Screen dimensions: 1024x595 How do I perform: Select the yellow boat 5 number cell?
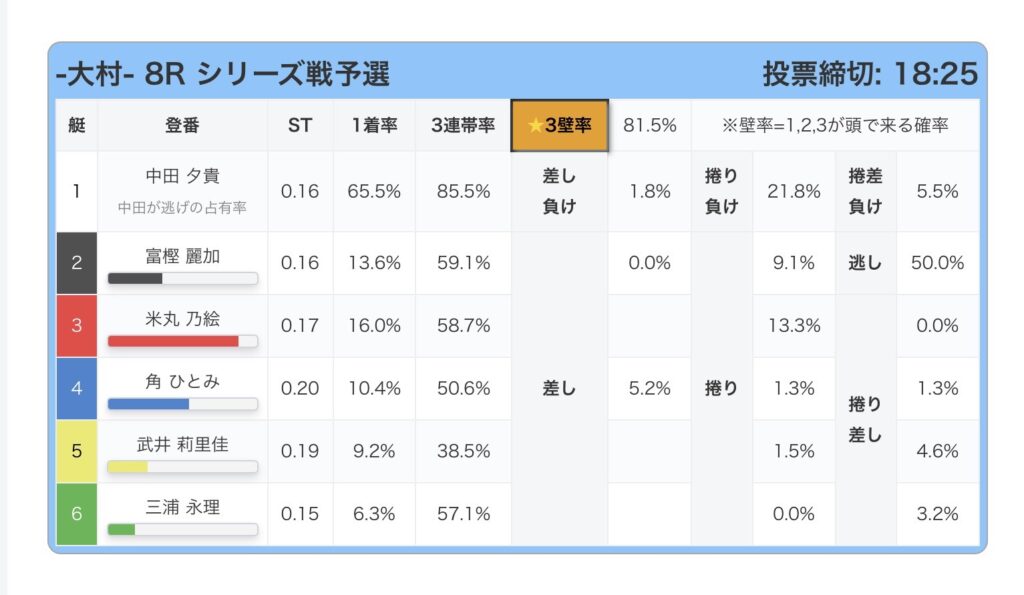(x=77, y=451)
